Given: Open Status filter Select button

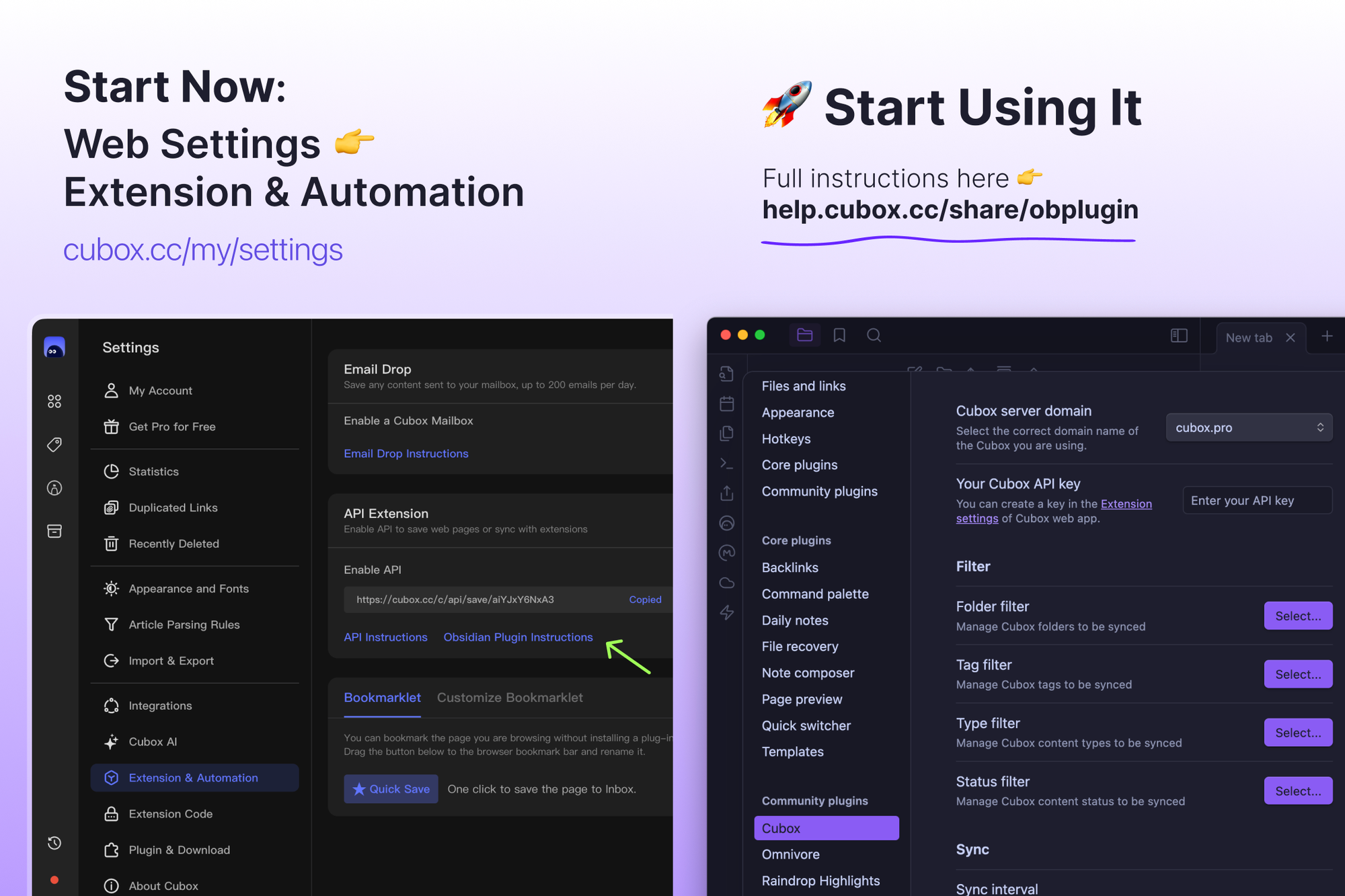Looking at the screenshot, I should tap(1298, 791).
